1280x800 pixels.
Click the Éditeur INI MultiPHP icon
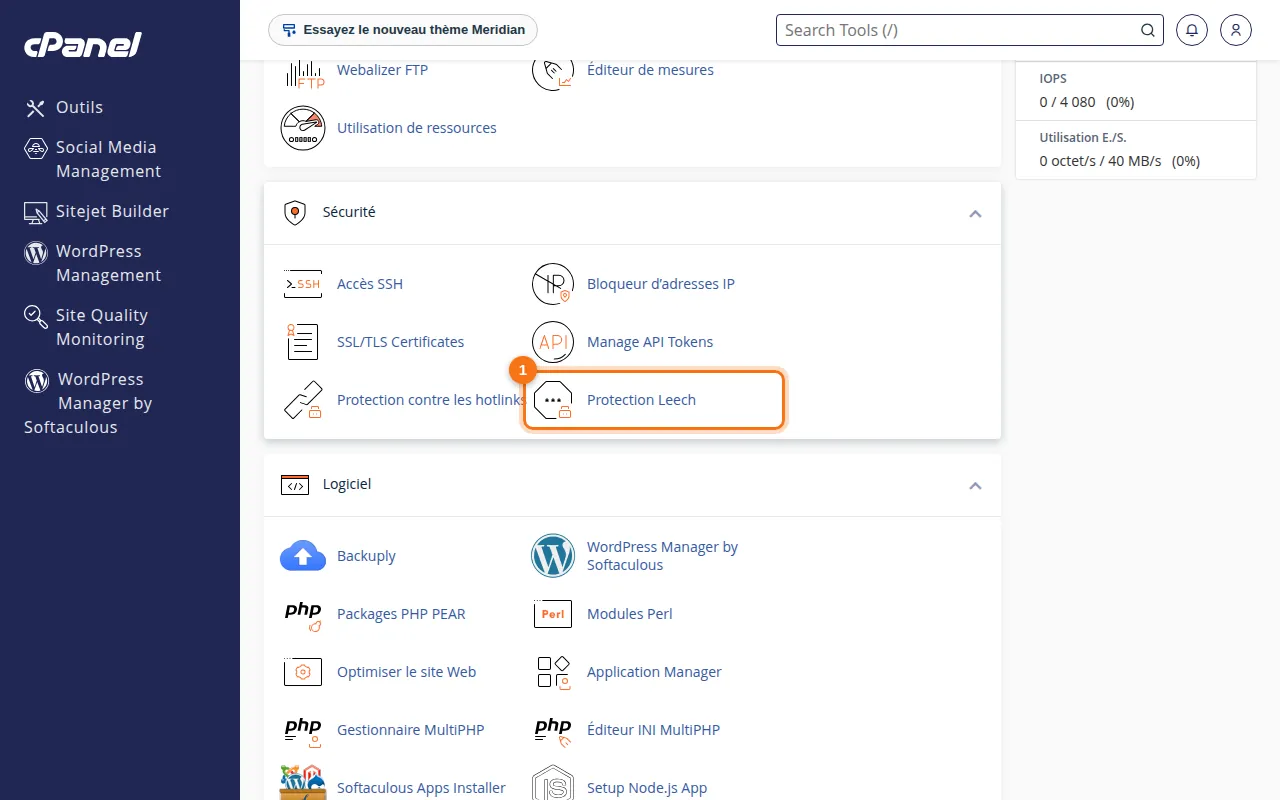point(552,730)
